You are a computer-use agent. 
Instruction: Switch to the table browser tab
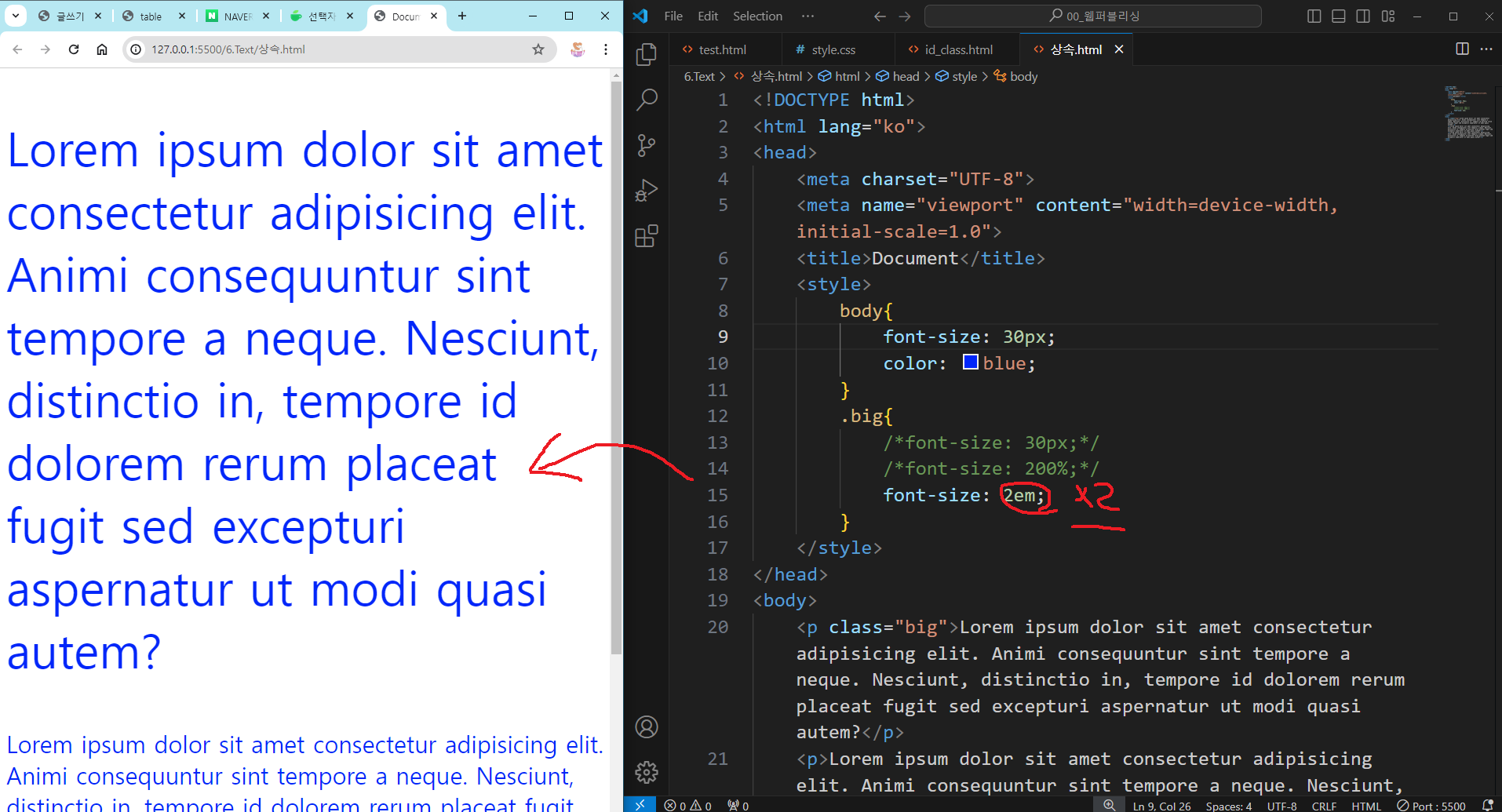tap(155, 16)
